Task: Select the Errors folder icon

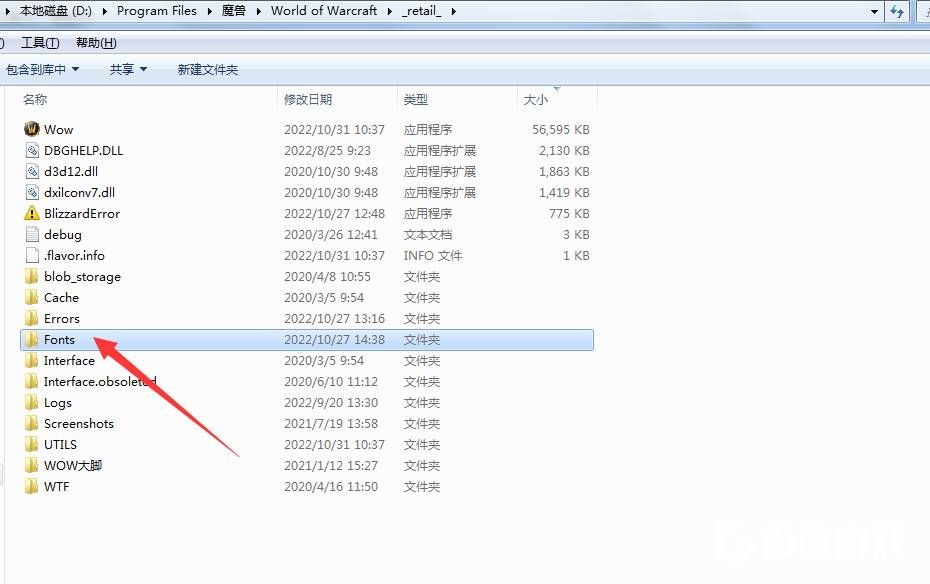Action: click(x=31, y=318)
